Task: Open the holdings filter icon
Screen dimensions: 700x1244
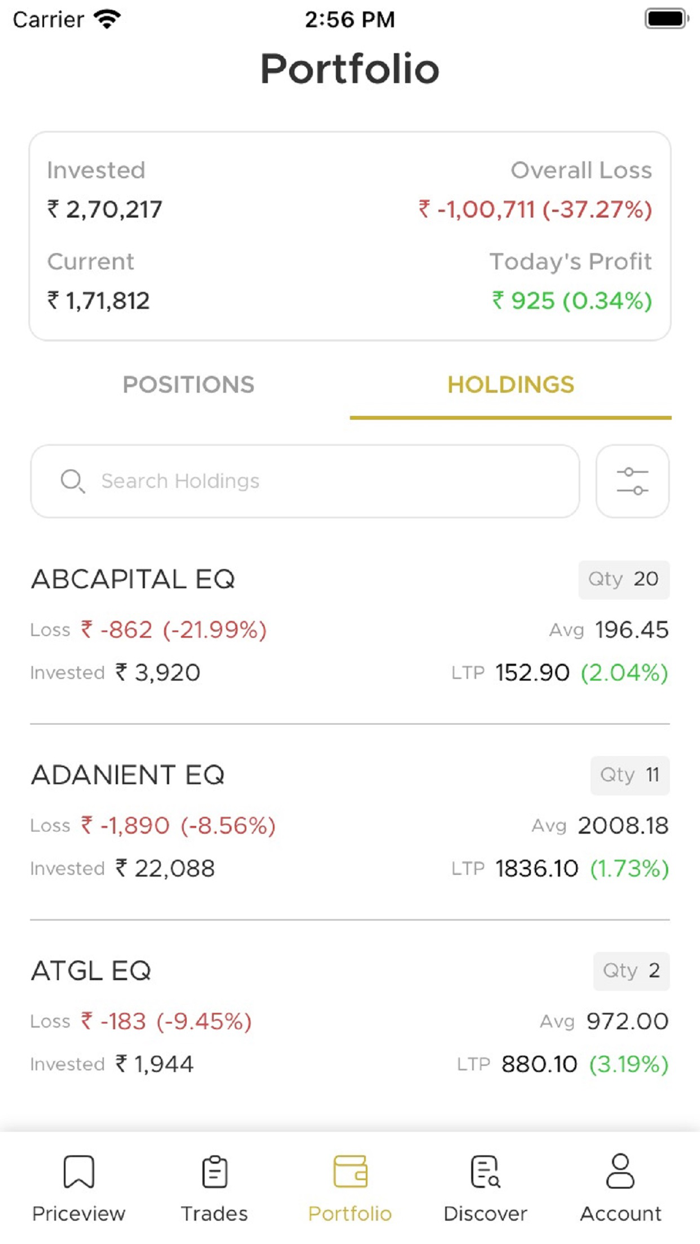Action: 632,481
